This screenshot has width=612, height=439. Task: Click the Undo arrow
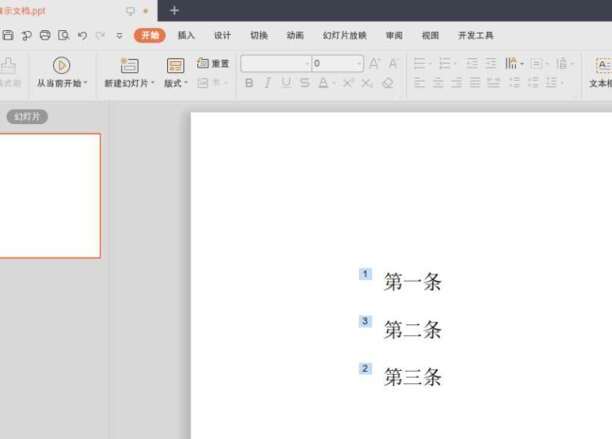(82, 36)
